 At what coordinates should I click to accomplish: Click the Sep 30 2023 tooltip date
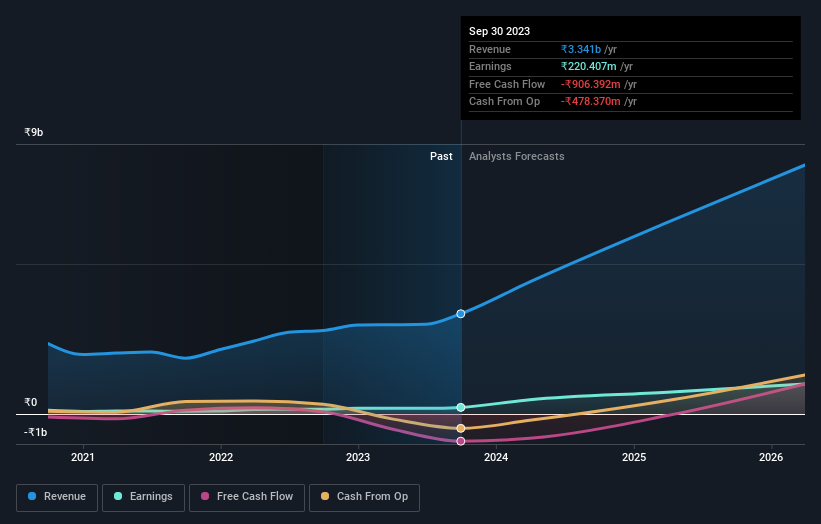500,31
